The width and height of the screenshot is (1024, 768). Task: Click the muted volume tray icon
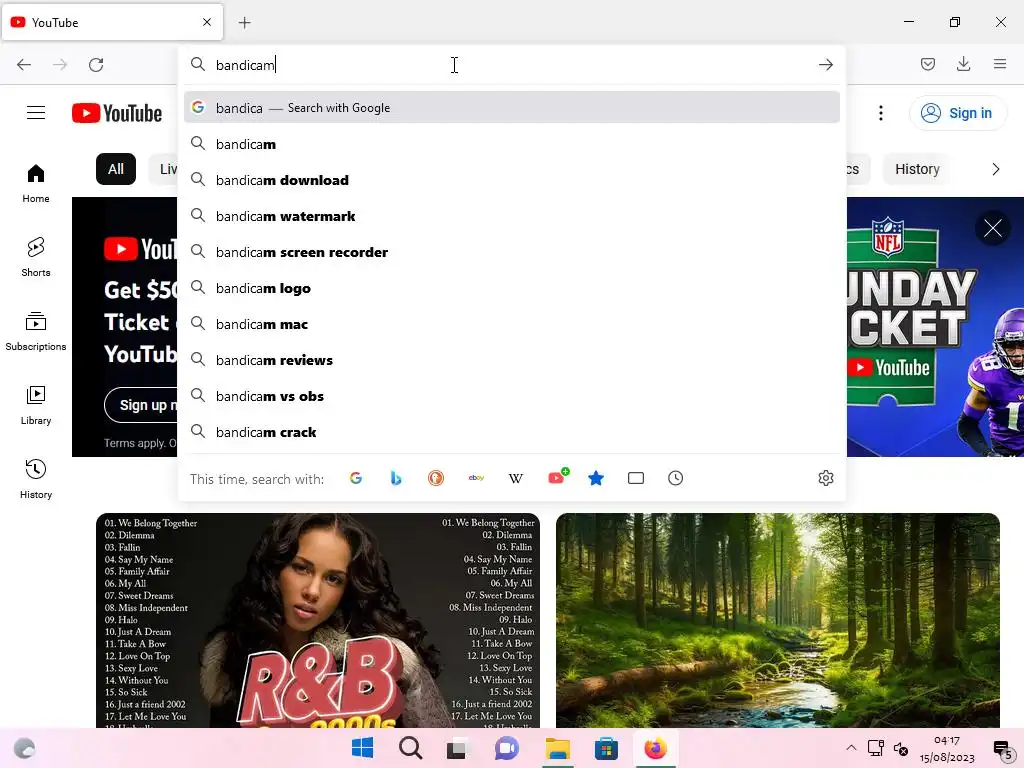[901, 748]
